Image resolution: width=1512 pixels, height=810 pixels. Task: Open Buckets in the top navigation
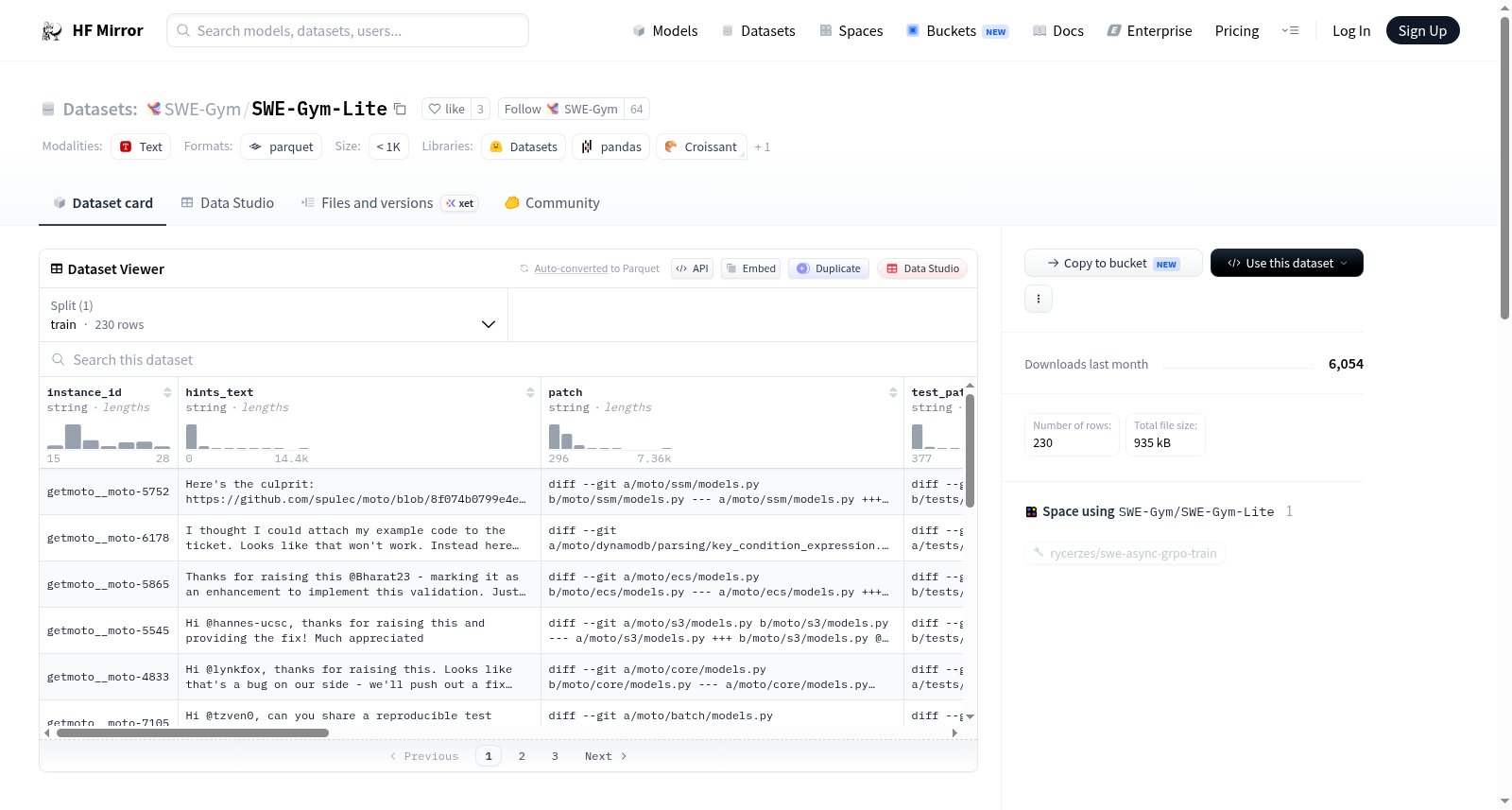tap(957, 31)
